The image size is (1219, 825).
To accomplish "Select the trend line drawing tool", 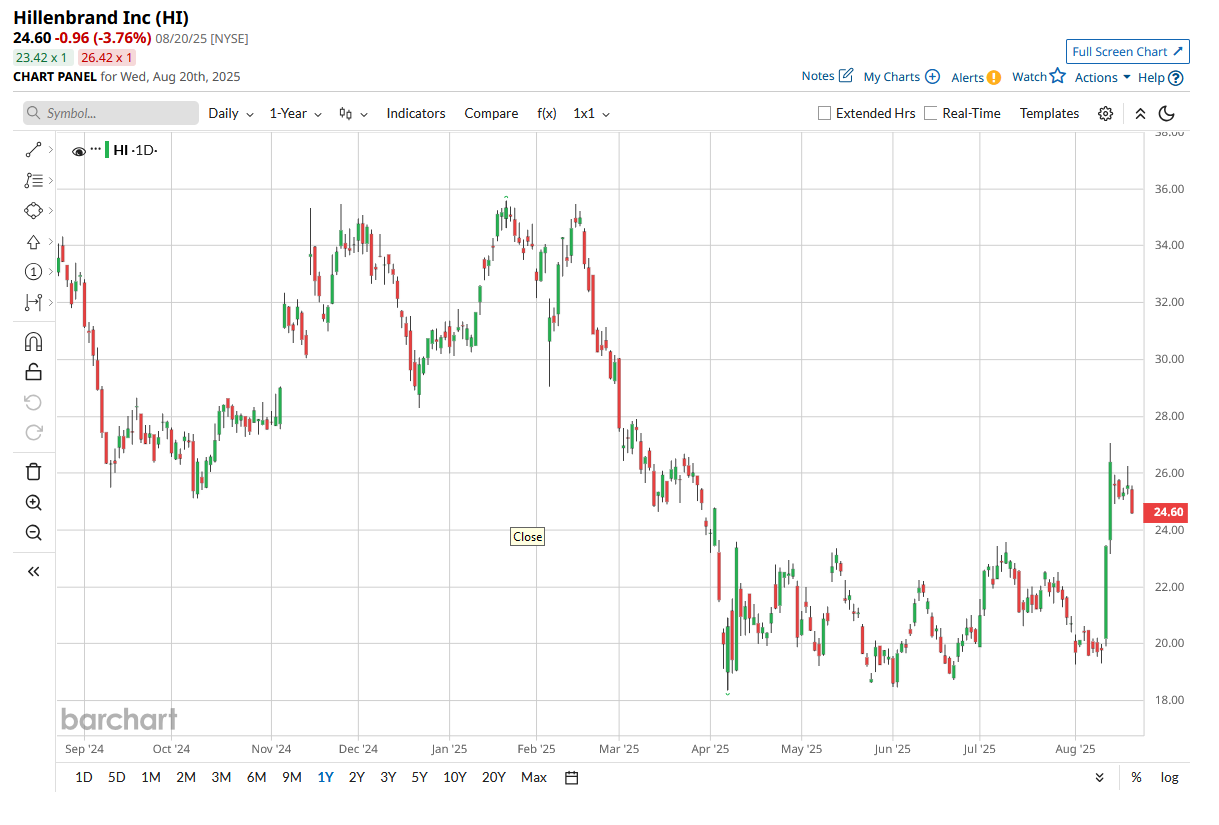I will [33, 150].
